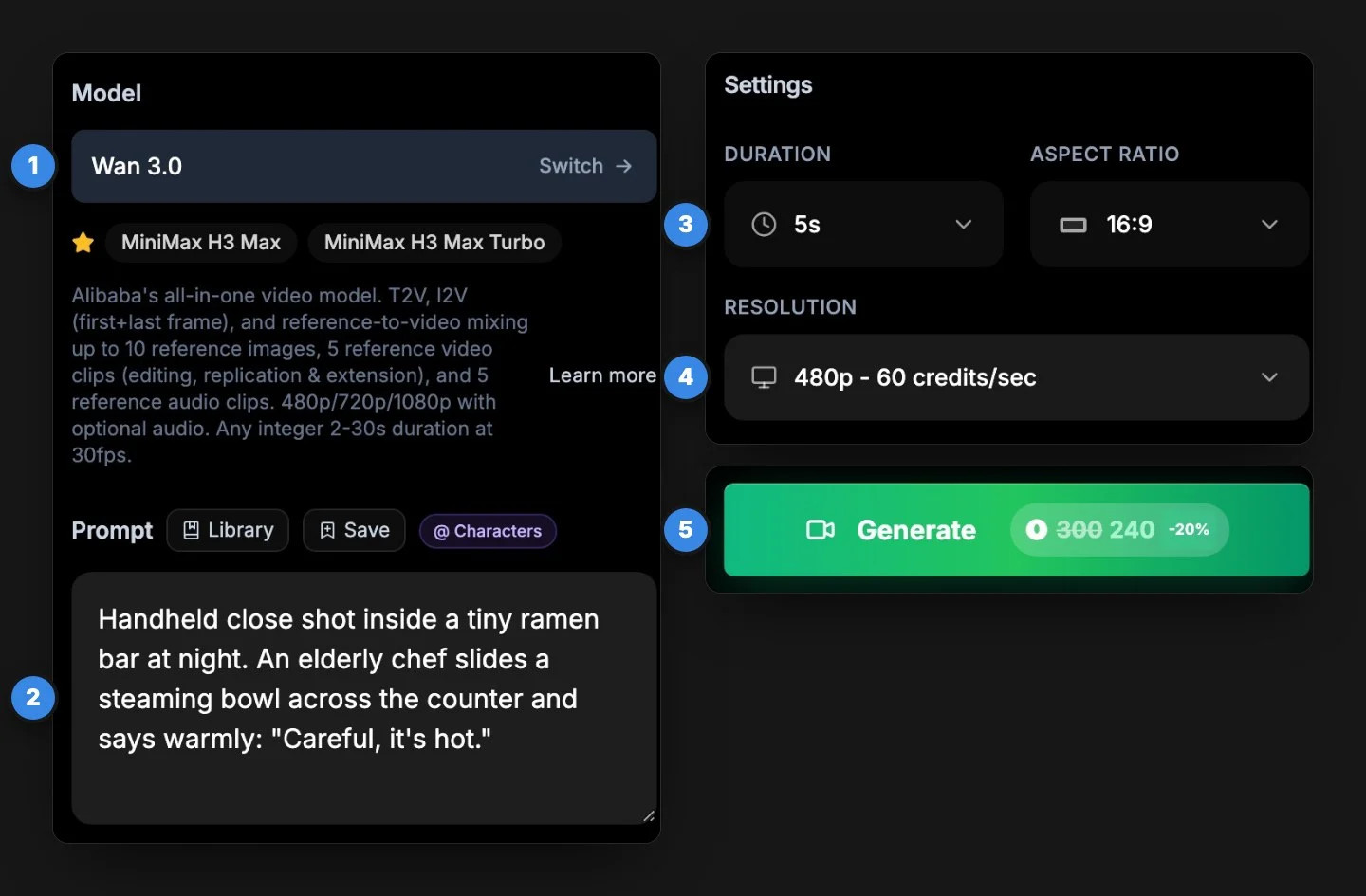The width and height of the screenshot is (1366, 896).
Task: Click the RESOLUTION field label
Action: pyautogui.click(x=790, y=307)
